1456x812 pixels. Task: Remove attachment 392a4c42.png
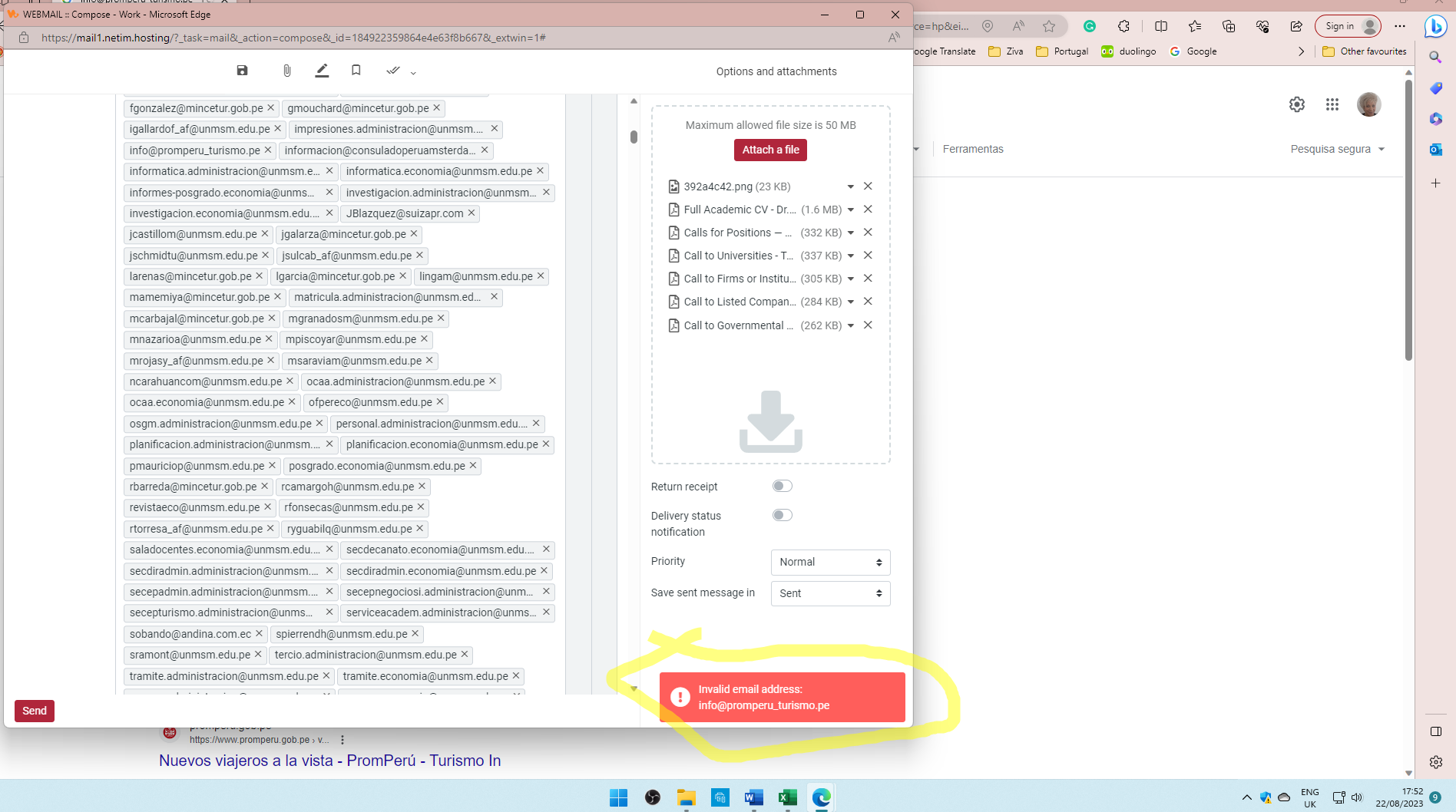[x=868, y=186]
